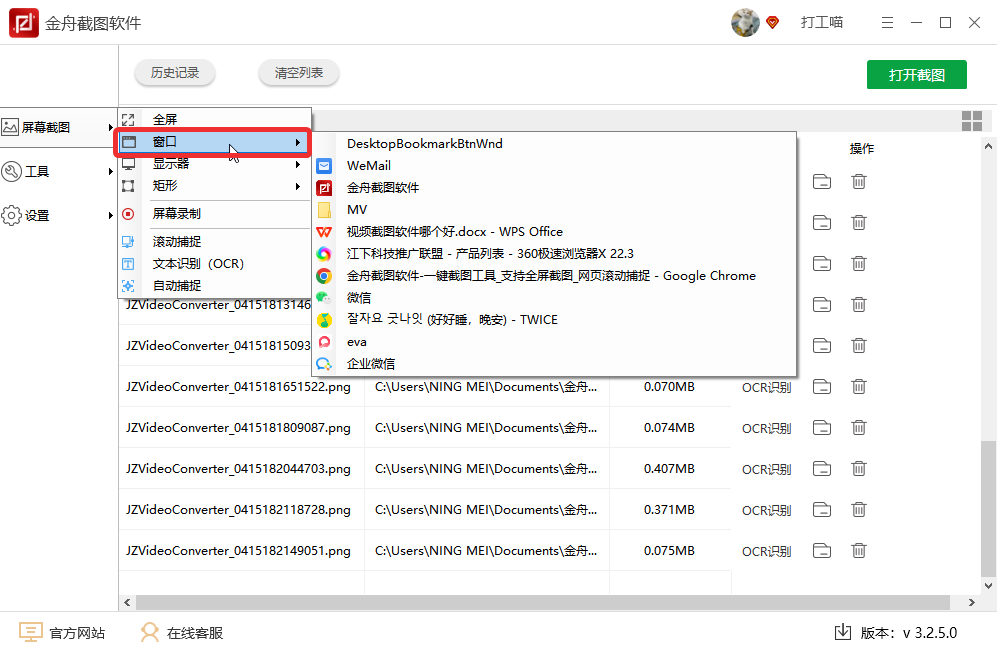Trash icon for JZVideoConverter_0415182118728.png row
This screenshot has height=648, width=998.
(859, 510)
